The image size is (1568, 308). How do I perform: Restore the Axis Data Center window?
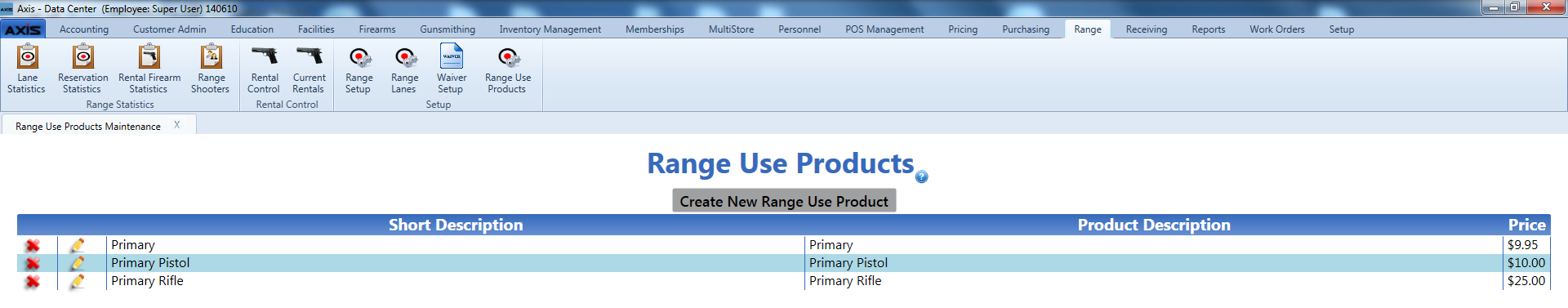[1515, 7]
